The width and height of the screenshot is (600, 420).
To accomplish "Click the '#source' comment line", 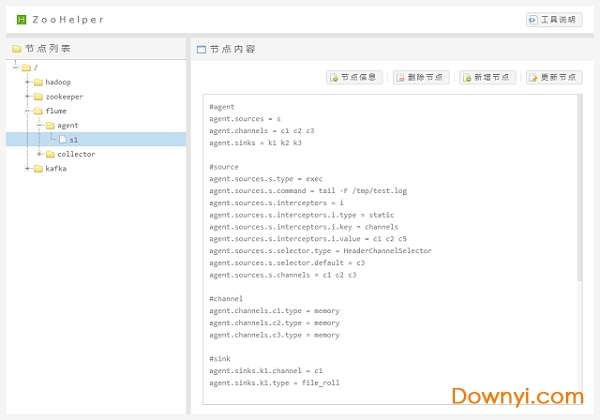I will [x=224, y=167].
